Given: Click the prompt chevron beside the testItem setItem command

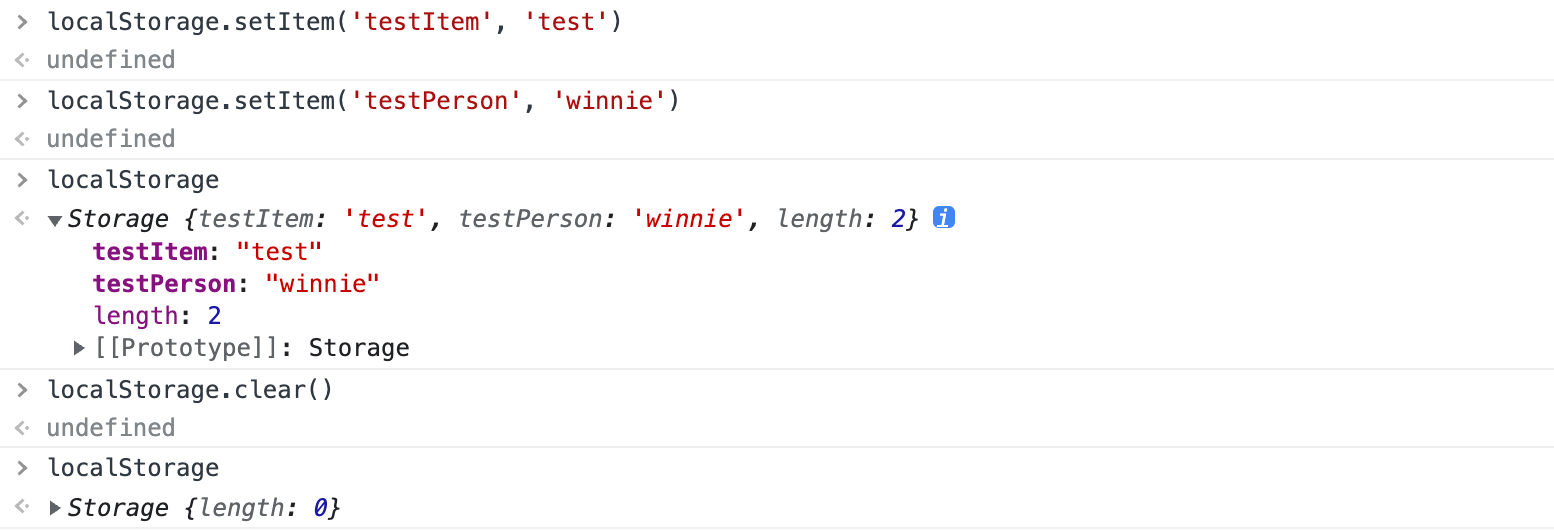Looking at the screenshot, I should click(22, 22).
